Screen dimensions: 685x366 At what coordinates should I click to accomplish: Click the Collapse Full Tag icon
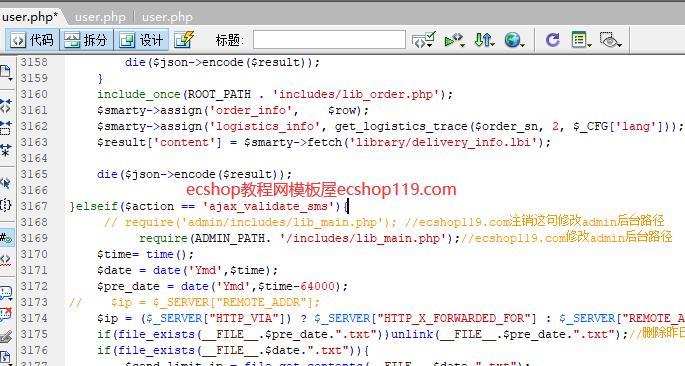tap(6, 106)
